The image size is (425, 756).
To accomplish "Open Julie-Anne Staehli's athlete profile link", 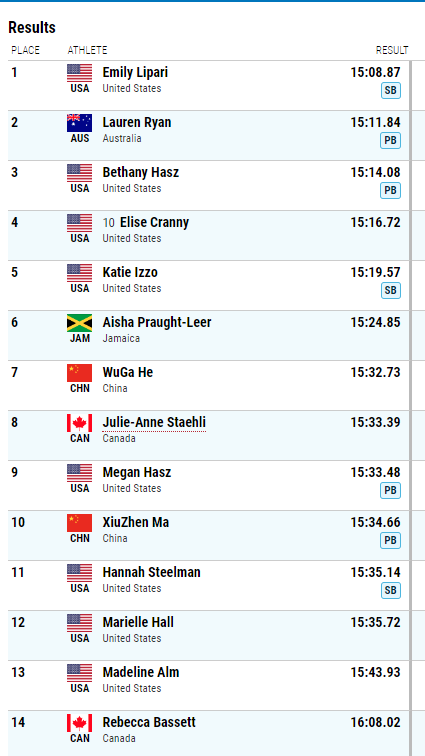I will pos(154,423).
